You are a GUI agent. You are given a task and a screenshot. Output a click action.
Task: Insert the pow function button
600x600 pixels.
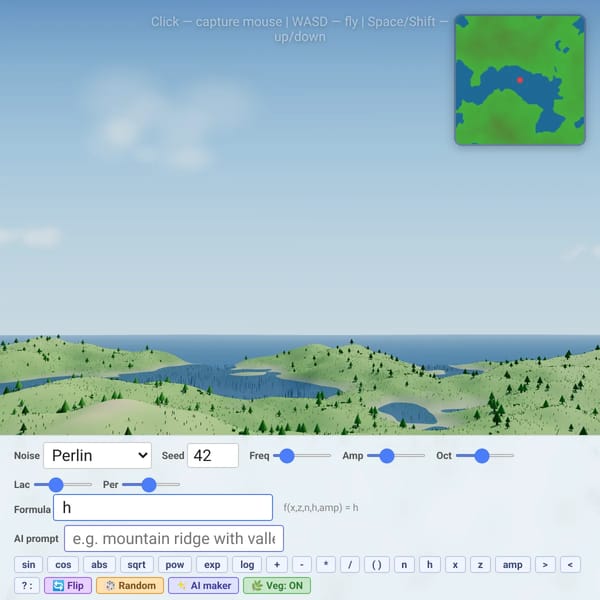(174, 564)
